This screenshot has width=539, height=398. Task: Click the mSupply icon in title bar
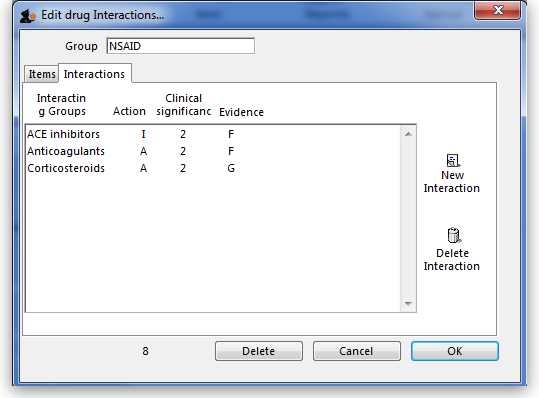click(x=27, y=16)
